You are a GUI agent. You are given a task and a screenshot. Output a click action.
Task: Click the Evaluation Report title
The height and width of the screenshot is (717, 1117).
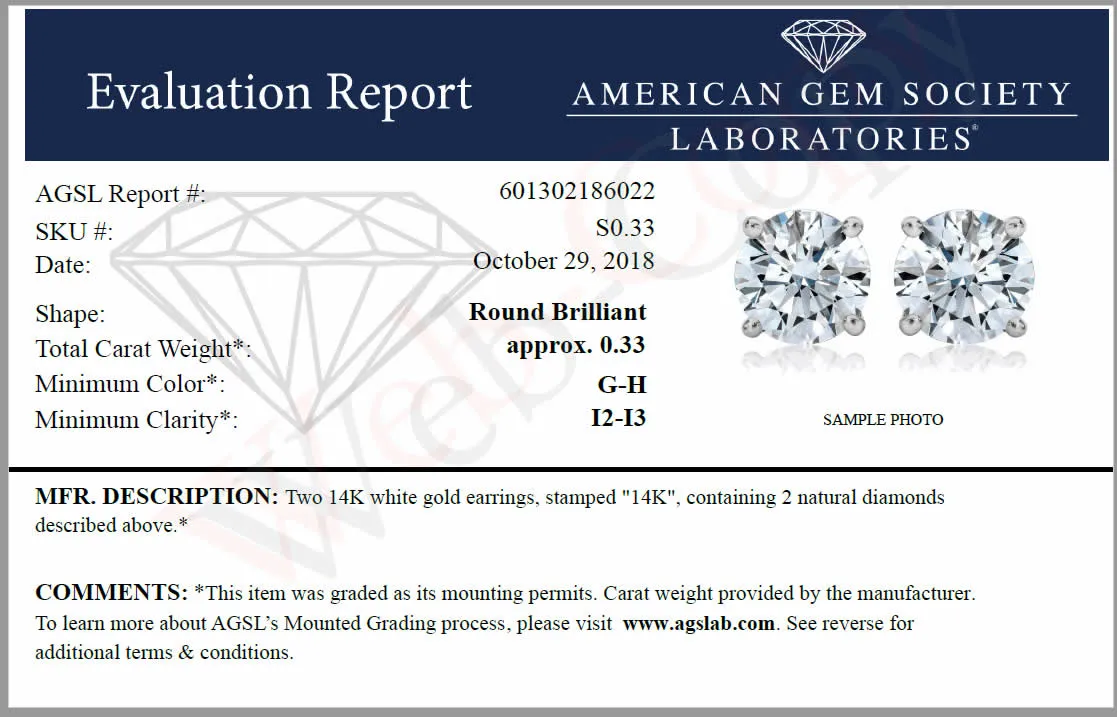[x=279, y=93]
